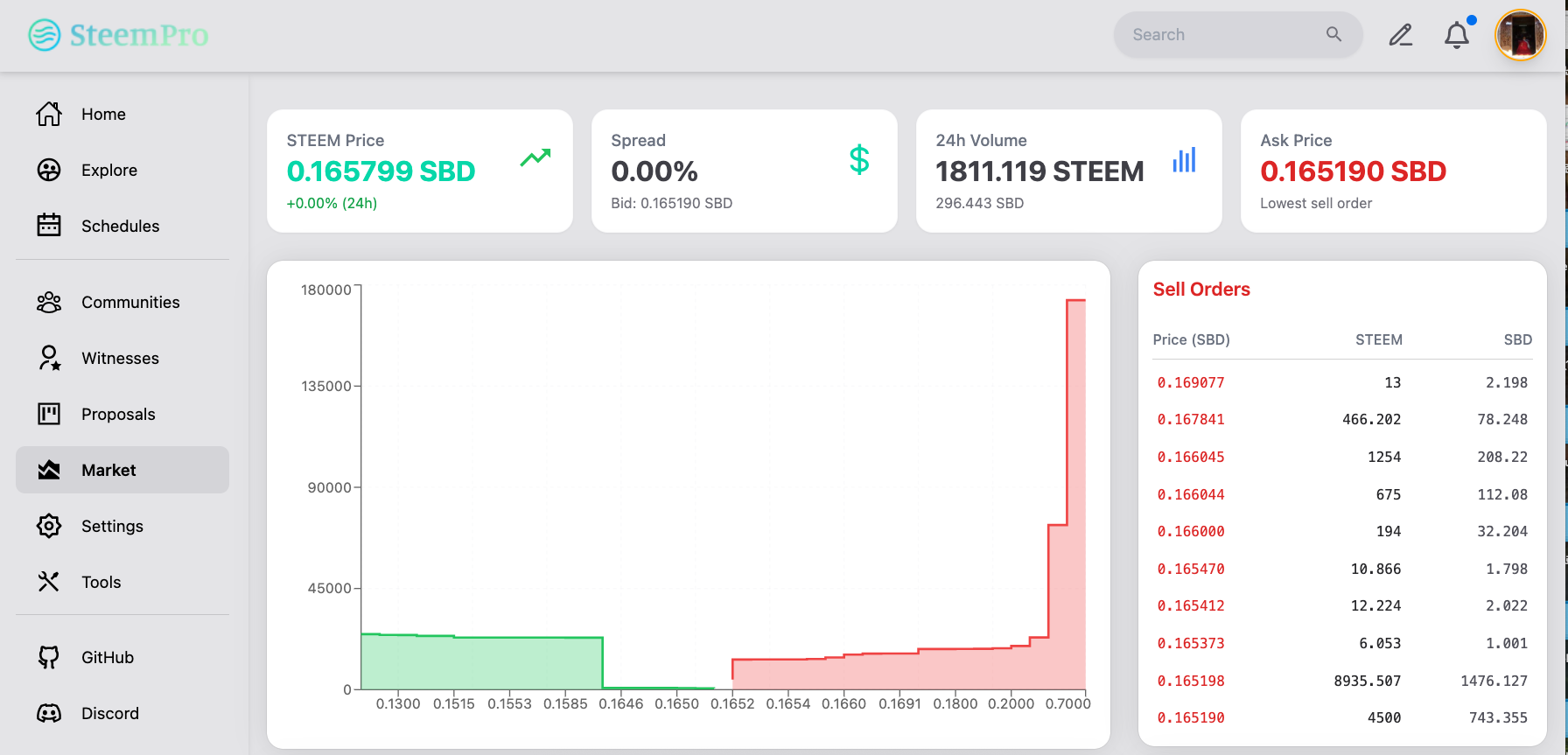This screenshot has height=755, width=1568.
Task: Click the Ask Price 0.165190 SBD value
Action: 1354,171
